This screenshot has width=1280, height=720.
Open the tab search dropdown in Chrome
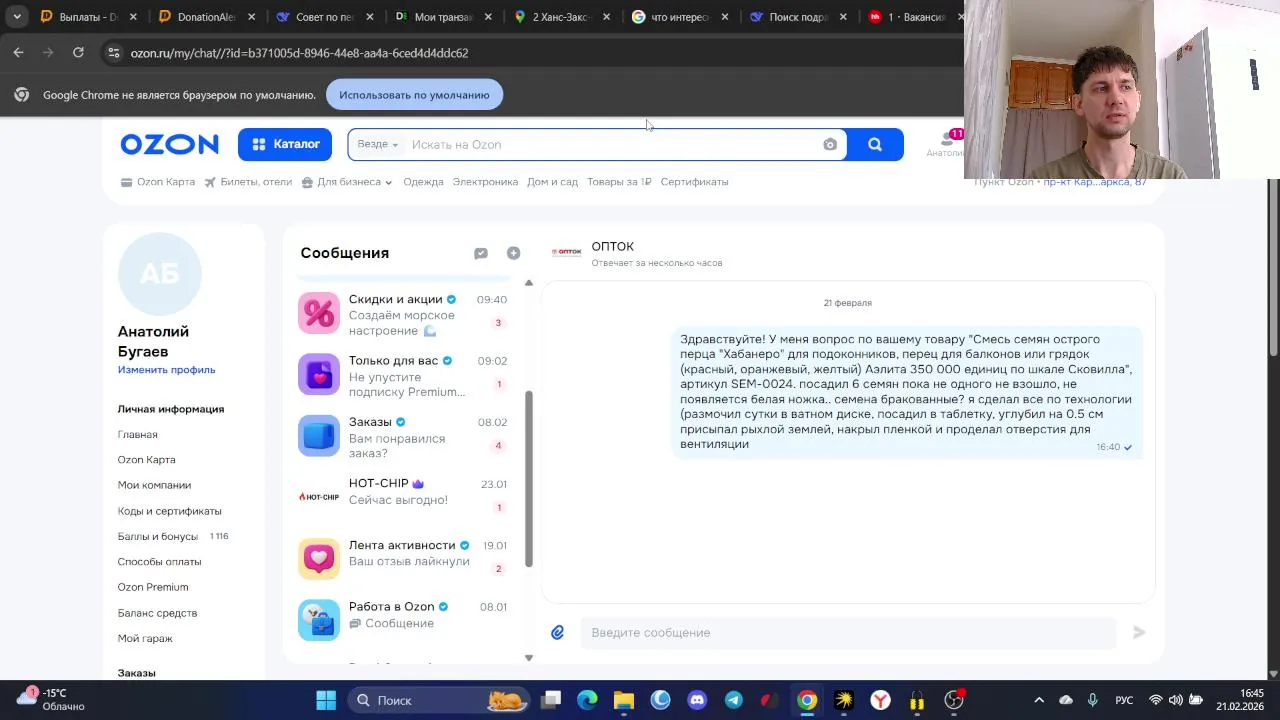17,17
